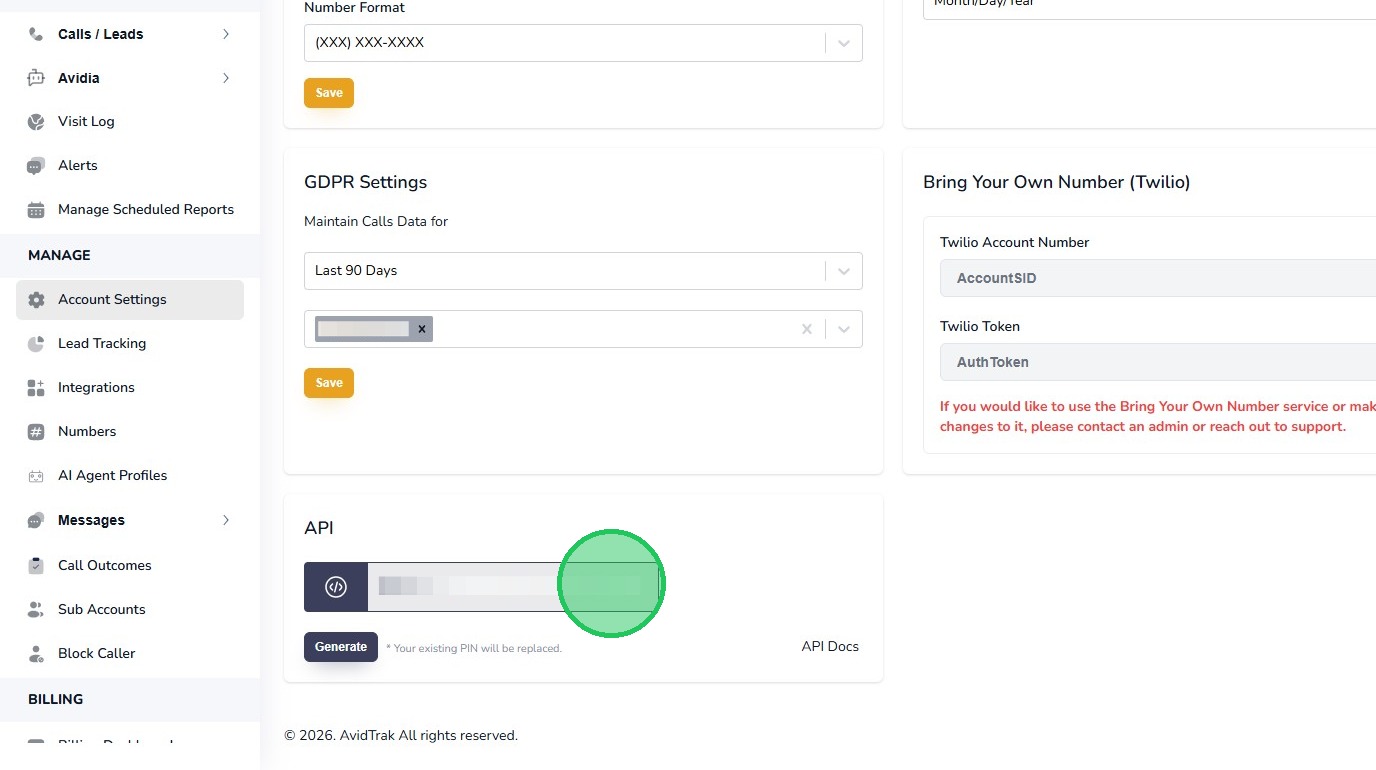The height and width of the screenshot is (770, 1376).
Task: Click the Alerts chat bubble icon
Action: [x=36, y=166]
